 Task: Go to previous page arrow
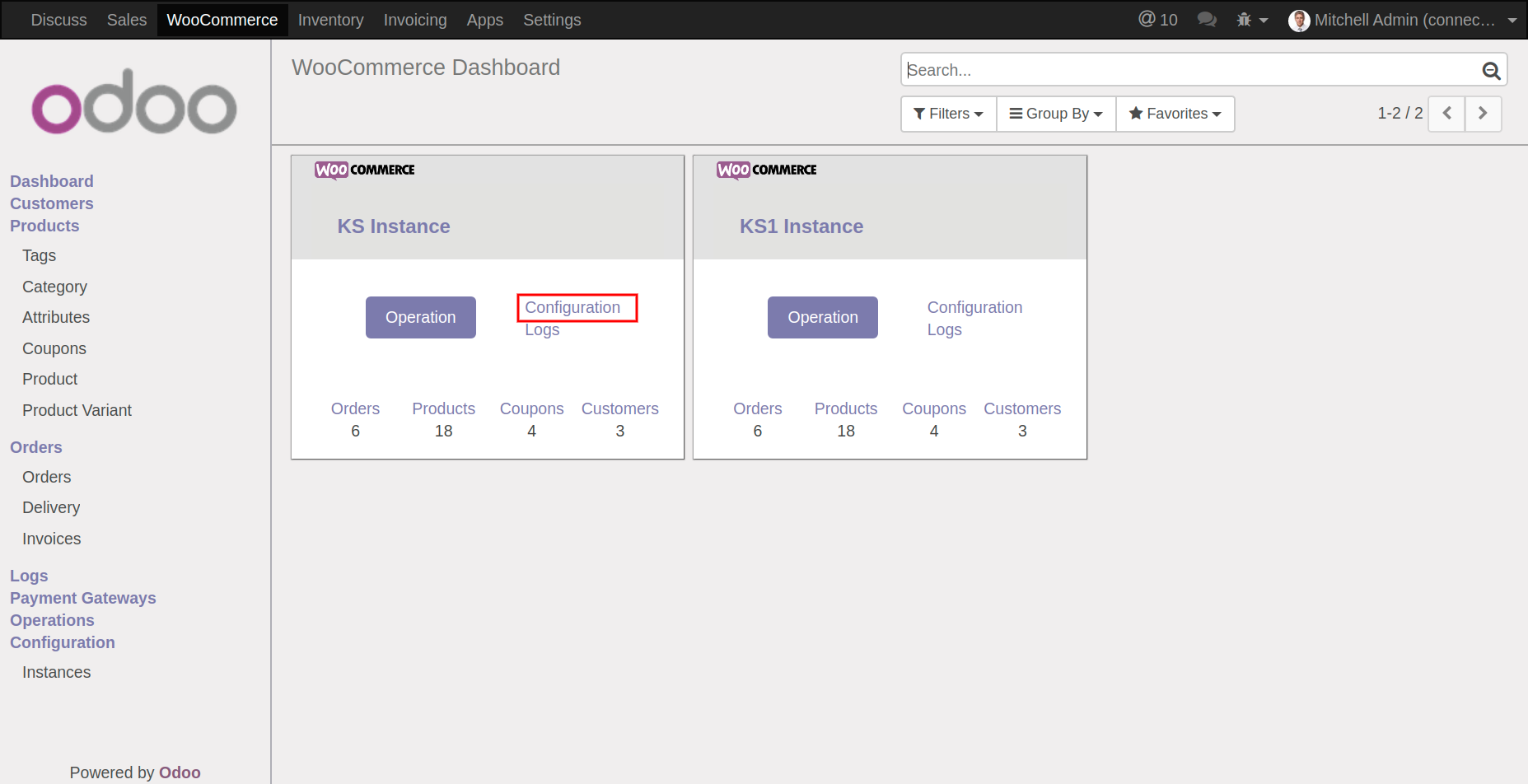pyautogui.click(x=1446, y=114)
